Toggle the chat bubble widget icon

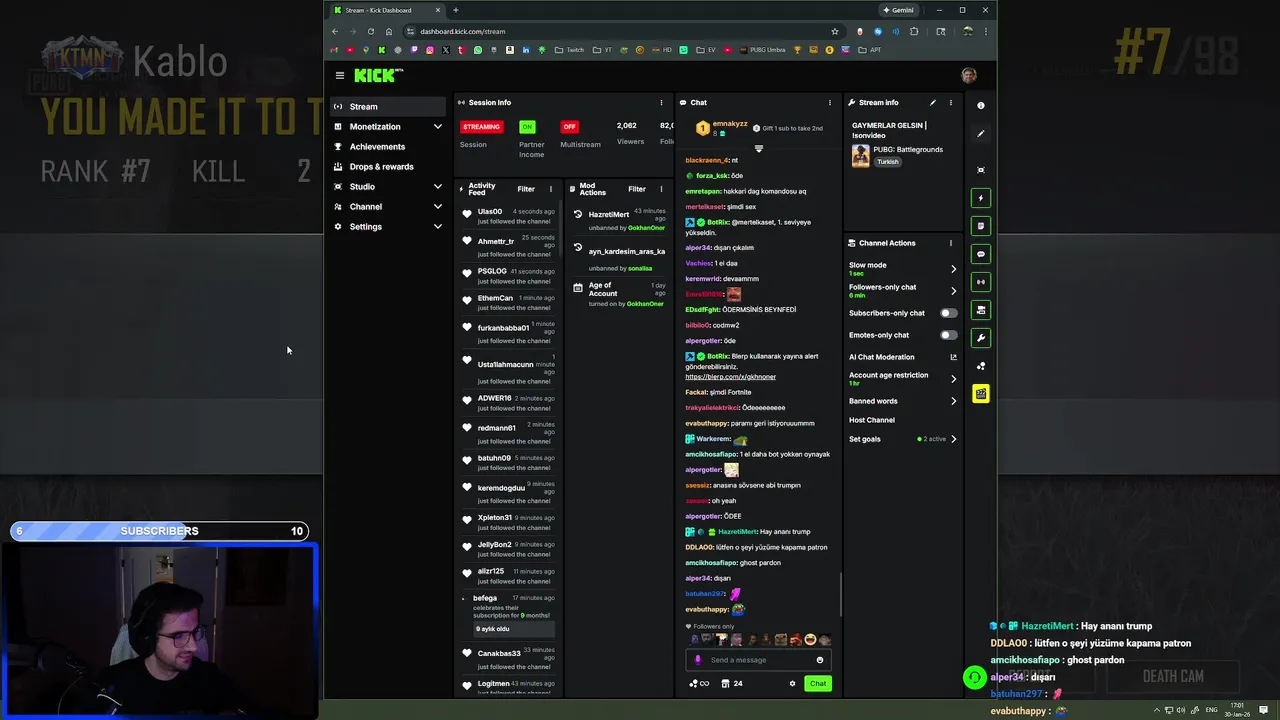[981, 254]
